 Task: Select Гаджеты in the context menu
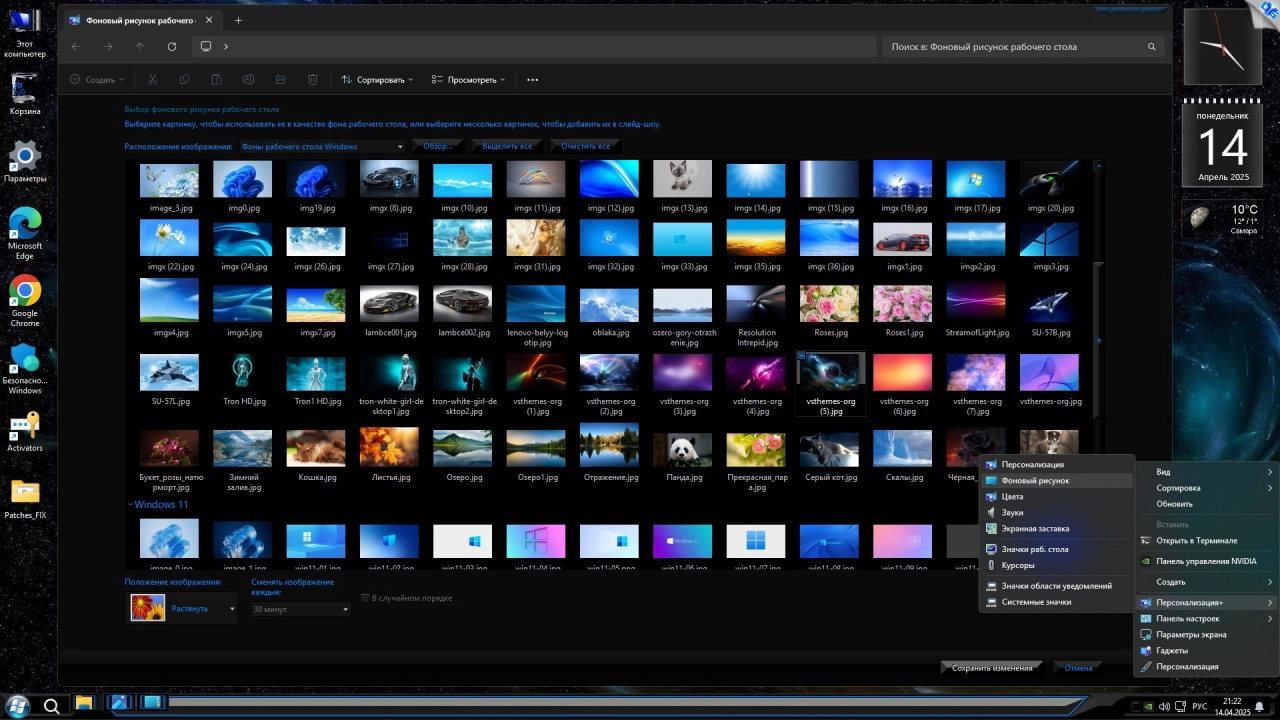[1205, 651]
